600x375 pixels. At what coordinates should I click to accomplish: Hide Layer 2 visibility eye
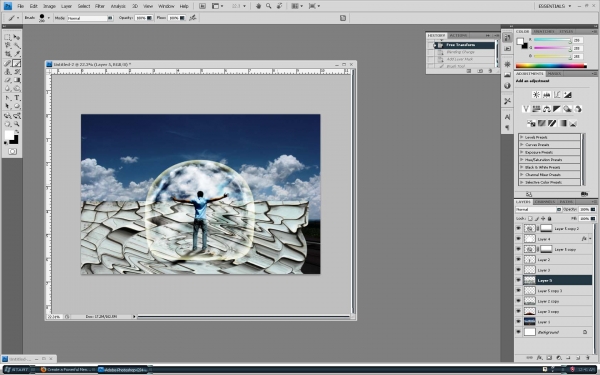(518, 259)
